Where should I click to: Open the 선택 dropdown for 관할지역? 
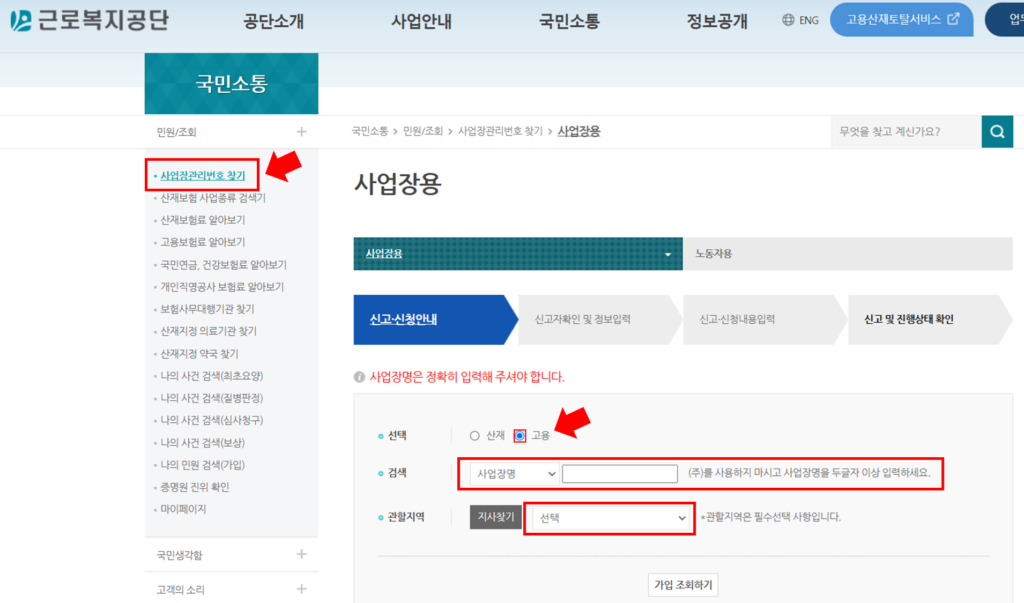(610, 518)
